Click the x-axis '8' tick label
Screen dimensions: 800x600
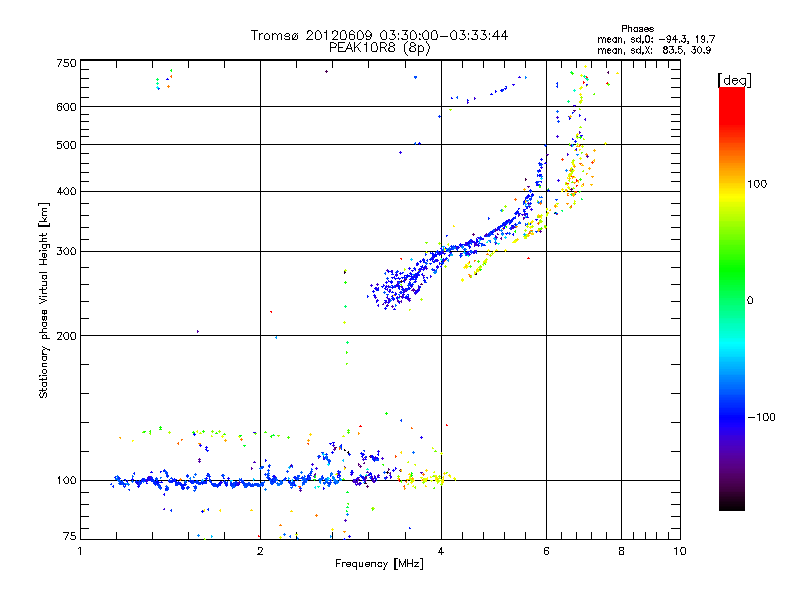(x=621, y=551)
